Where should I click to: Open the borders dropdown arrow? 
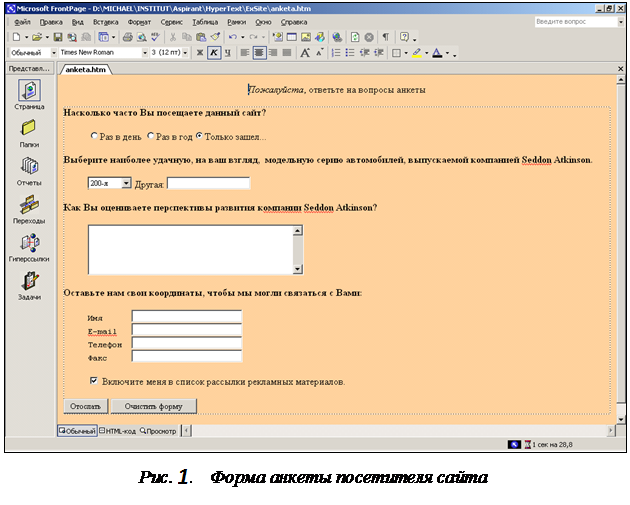[406, 53]
